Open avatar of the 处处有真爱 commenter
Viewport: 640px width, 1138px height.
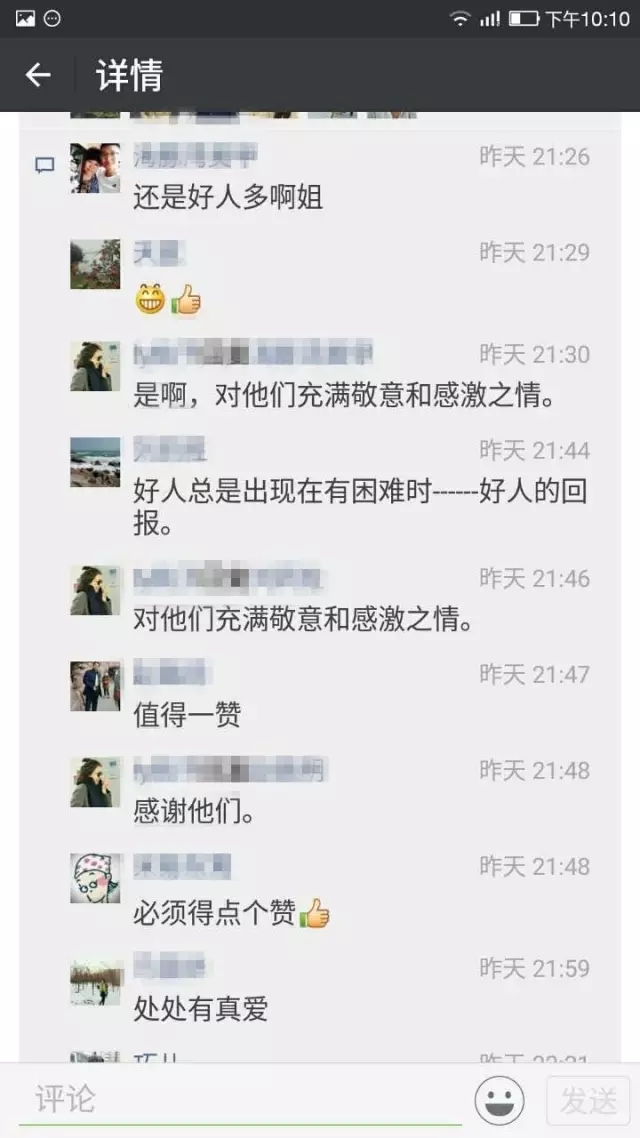pyautogui.click(x=95, y=983)
